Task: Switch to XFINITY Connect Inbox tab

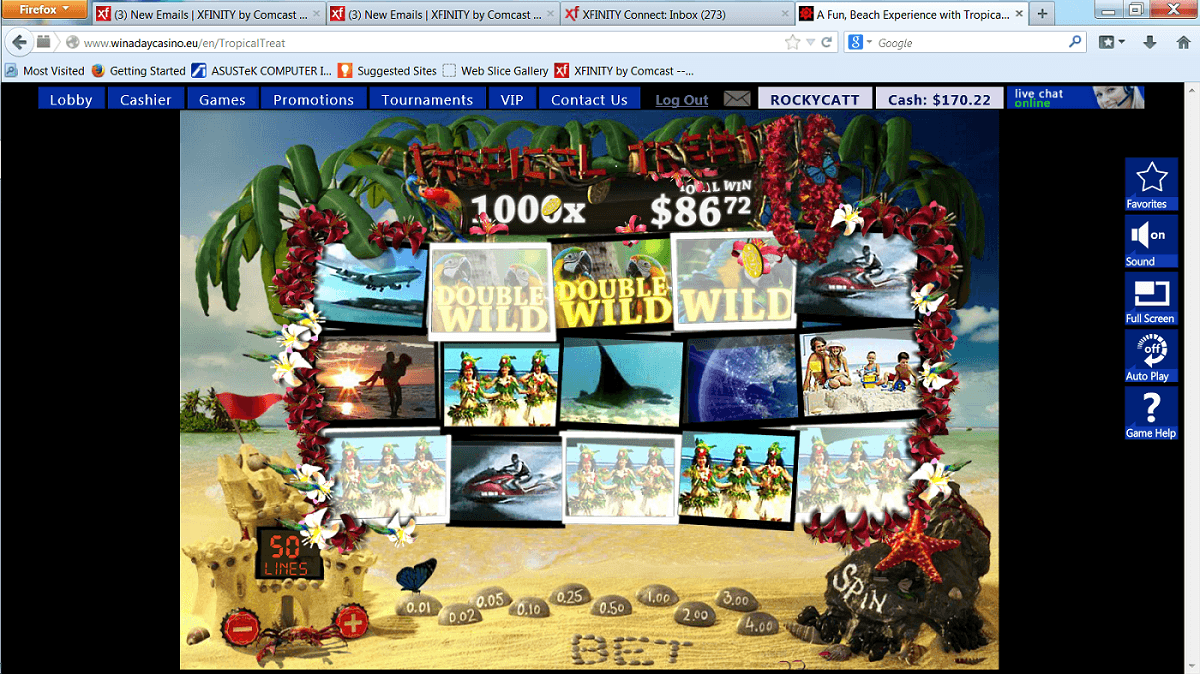Action: (675, 14)
